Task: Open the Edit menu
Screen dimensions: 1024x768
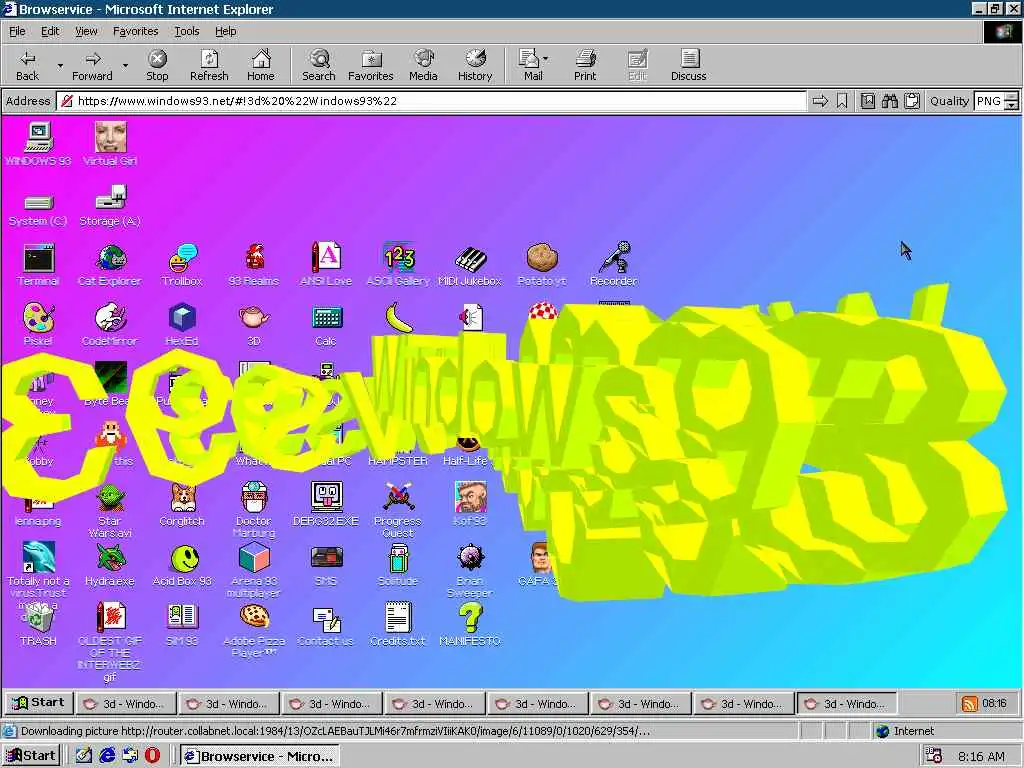Action: [50, 31]
